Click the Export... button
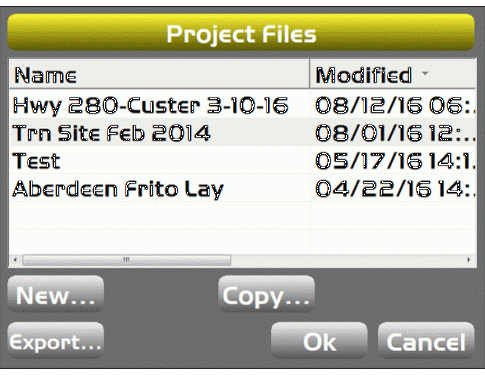 (56, 341)
